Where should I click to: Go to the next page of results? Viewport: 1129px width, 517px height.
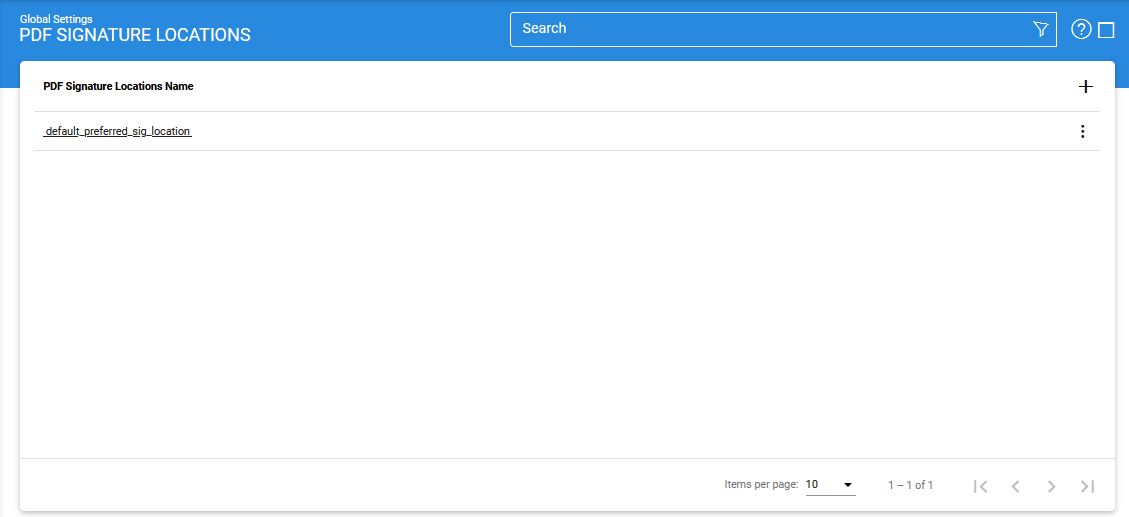coord(1051,486)
